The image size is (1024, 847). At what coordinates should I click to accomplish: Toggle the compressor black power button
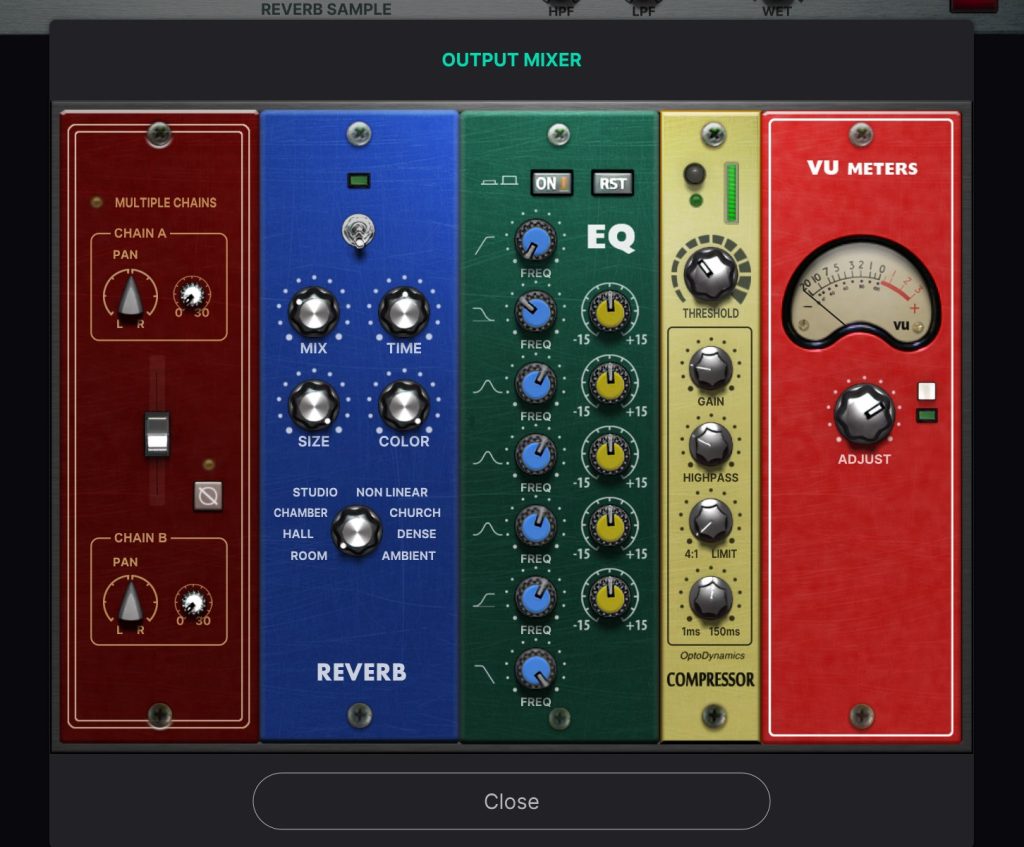tap(694, 175)
